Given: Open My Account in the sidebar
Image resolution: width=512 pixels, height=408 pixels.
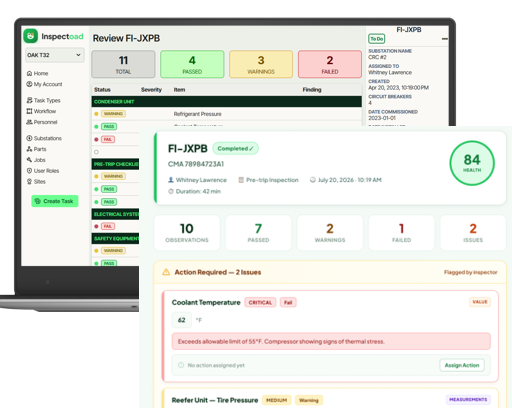Looking at the screenshot, I should pyautogui.click(x=44, y=84).
